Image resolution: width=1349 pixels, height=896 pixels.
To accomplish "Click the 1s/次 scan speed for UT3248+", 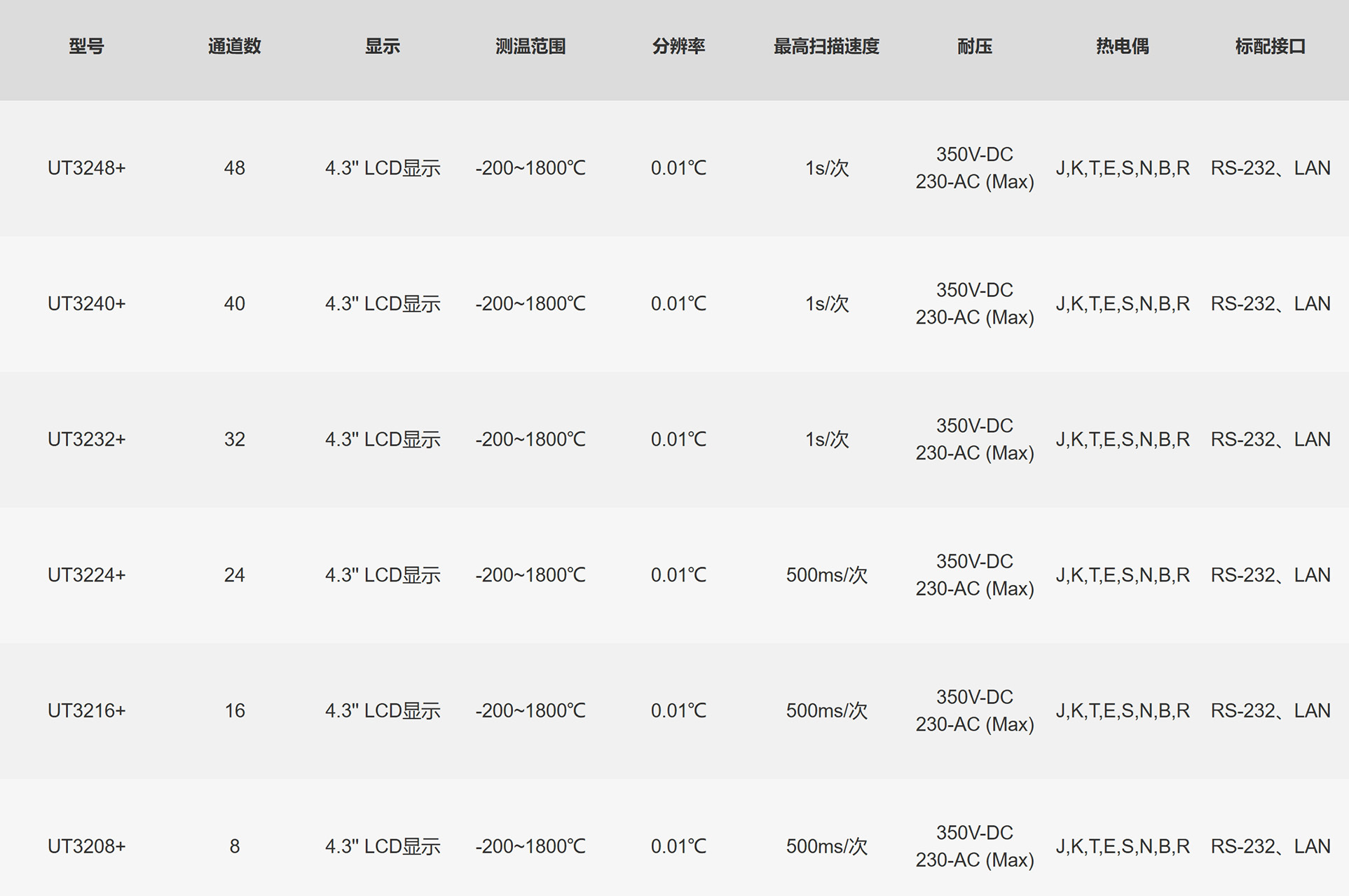I will 826,168.
